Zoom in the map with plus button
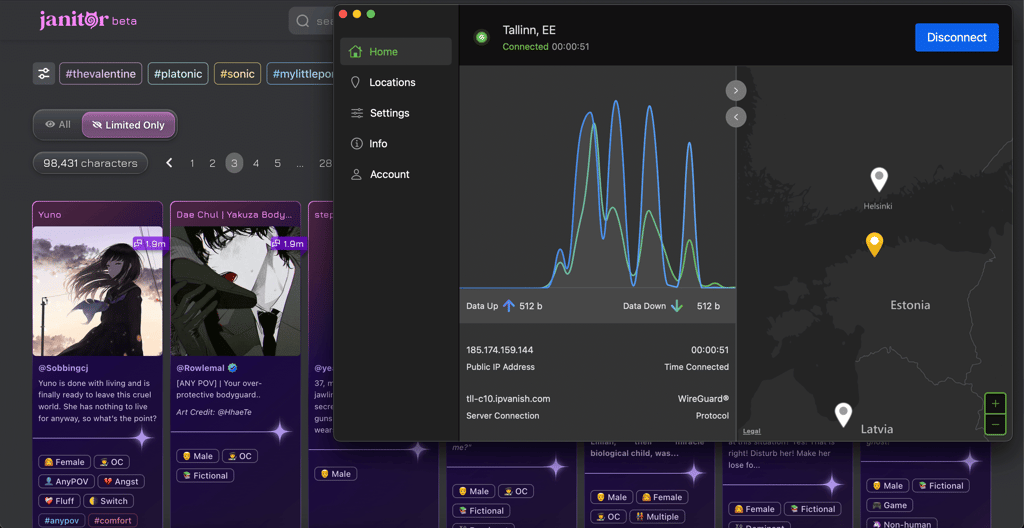1024x528 pixels. tap(995, 404)
